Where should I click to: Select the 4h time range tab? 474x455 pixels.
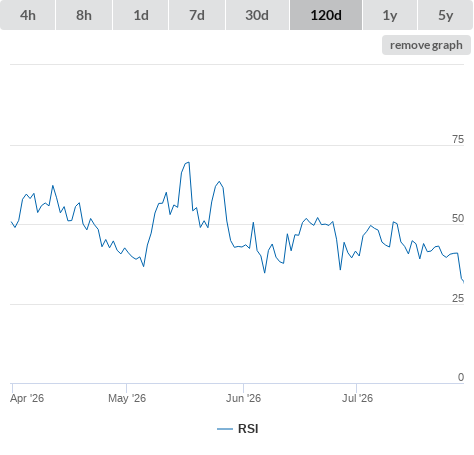pos(27,15)
